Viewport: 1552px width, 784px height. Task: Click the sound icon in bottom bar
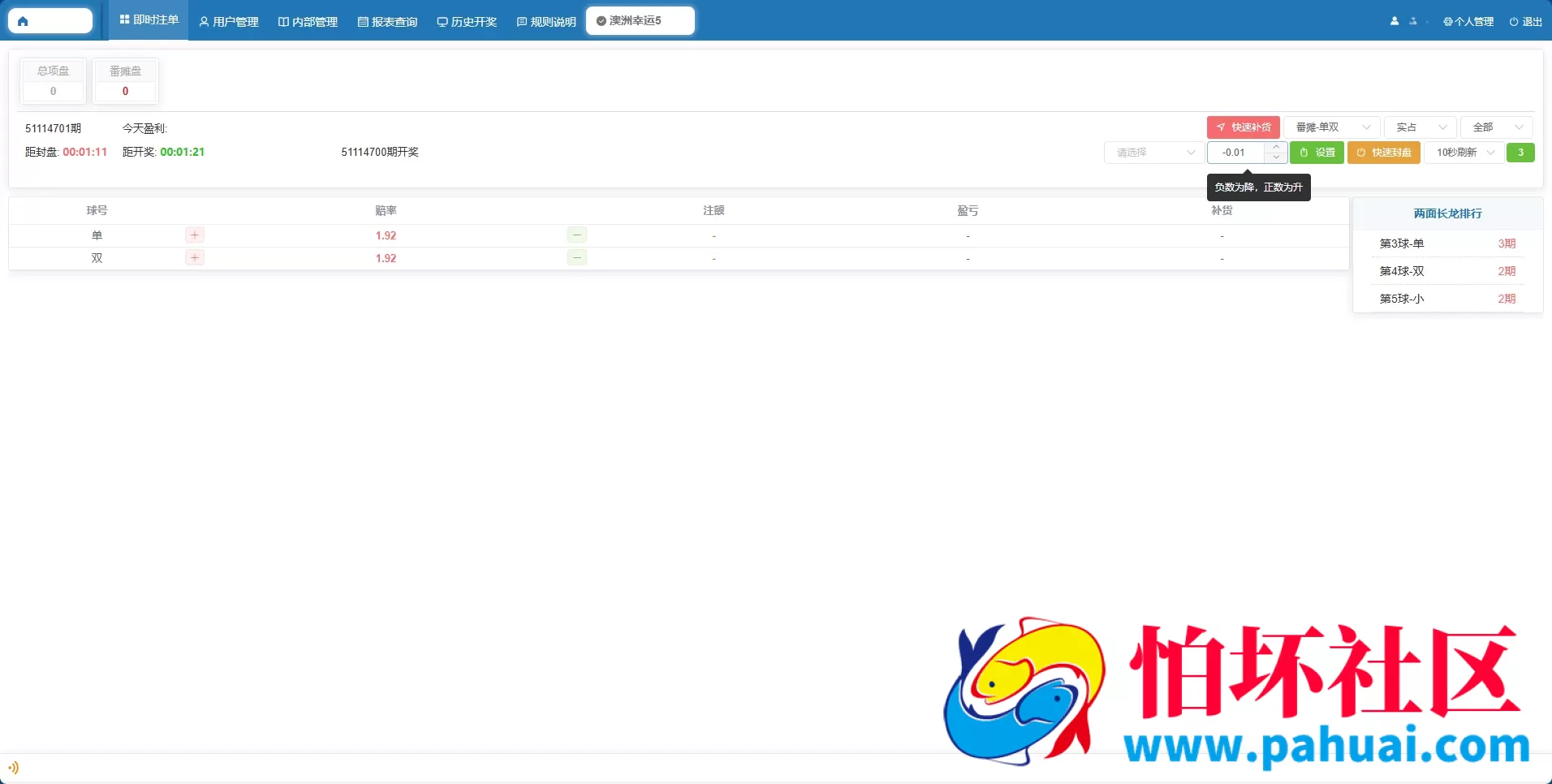13,767
